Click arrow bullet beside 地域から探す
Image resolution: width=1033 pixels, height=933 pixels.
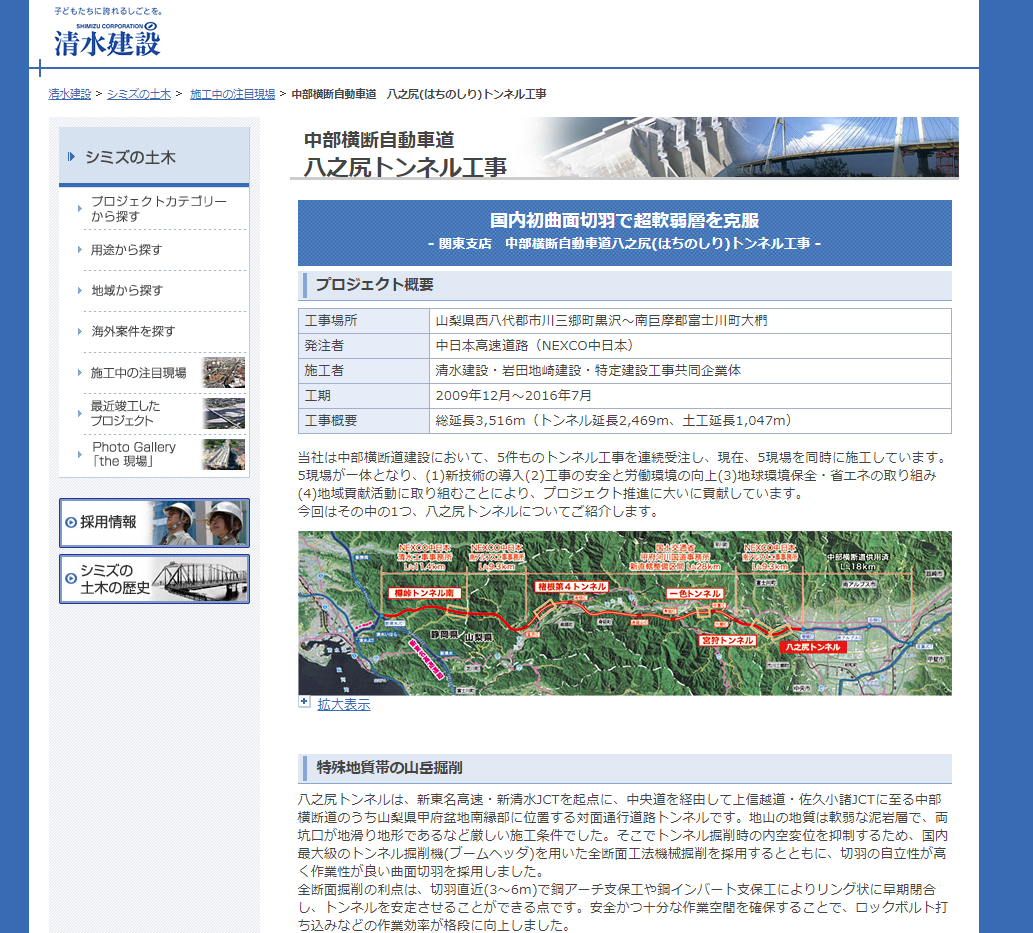click(80, 291)
